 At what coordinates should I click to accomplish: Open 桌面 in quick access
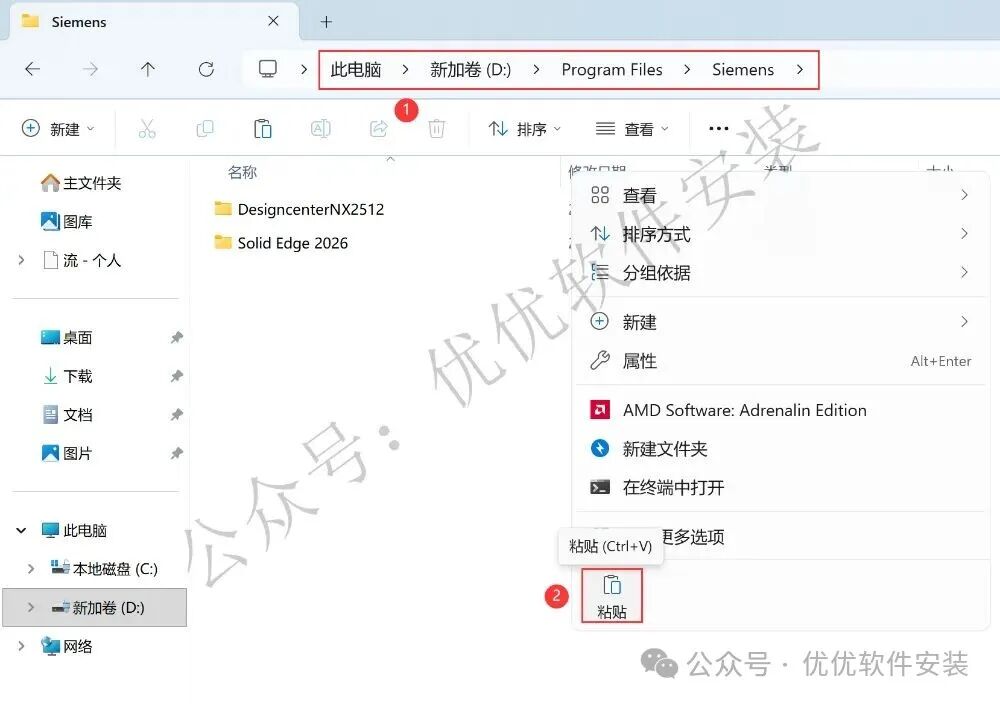tap(67, 337)
